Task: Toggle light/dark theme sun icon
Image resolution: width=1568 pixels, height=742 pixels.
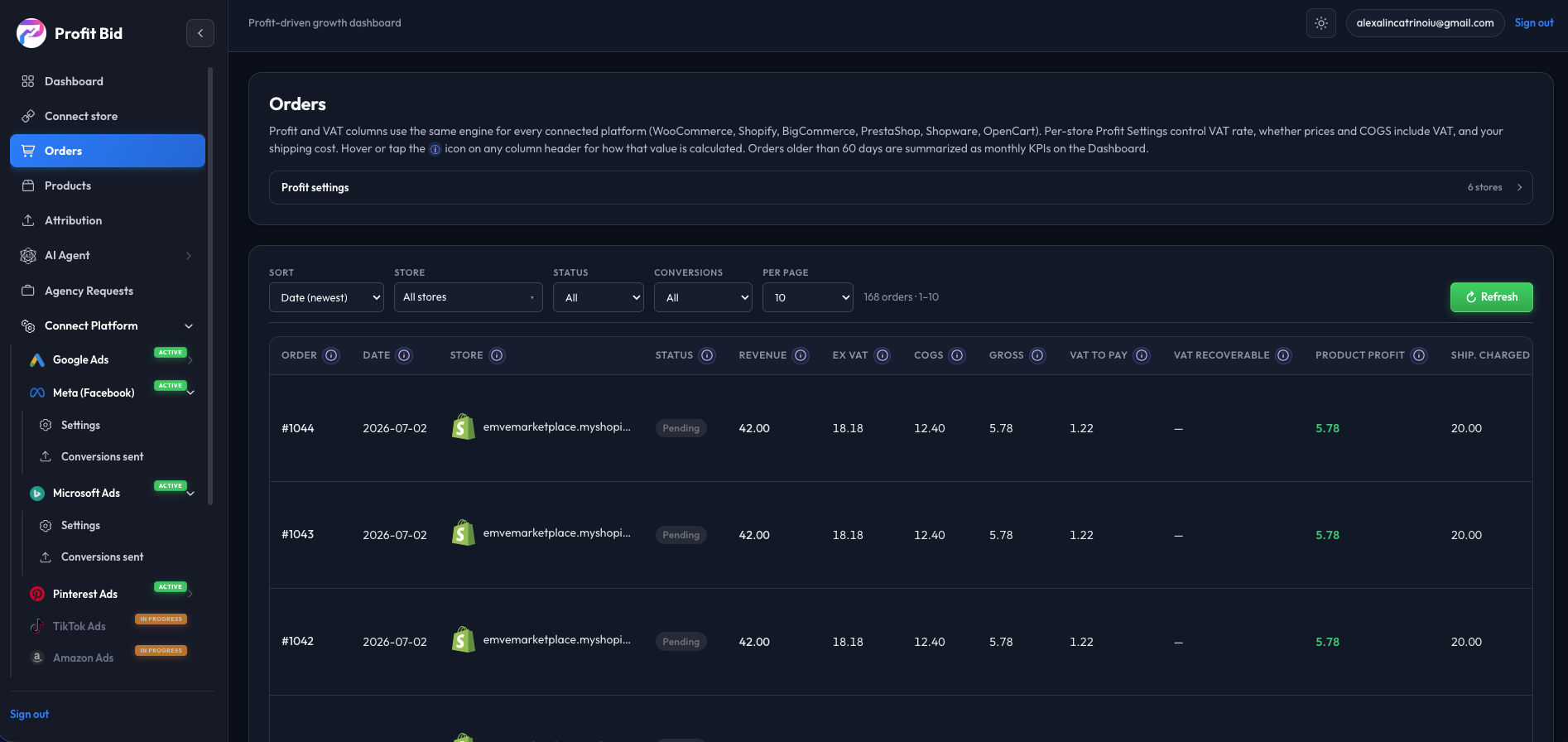Action: point(1321,23)
